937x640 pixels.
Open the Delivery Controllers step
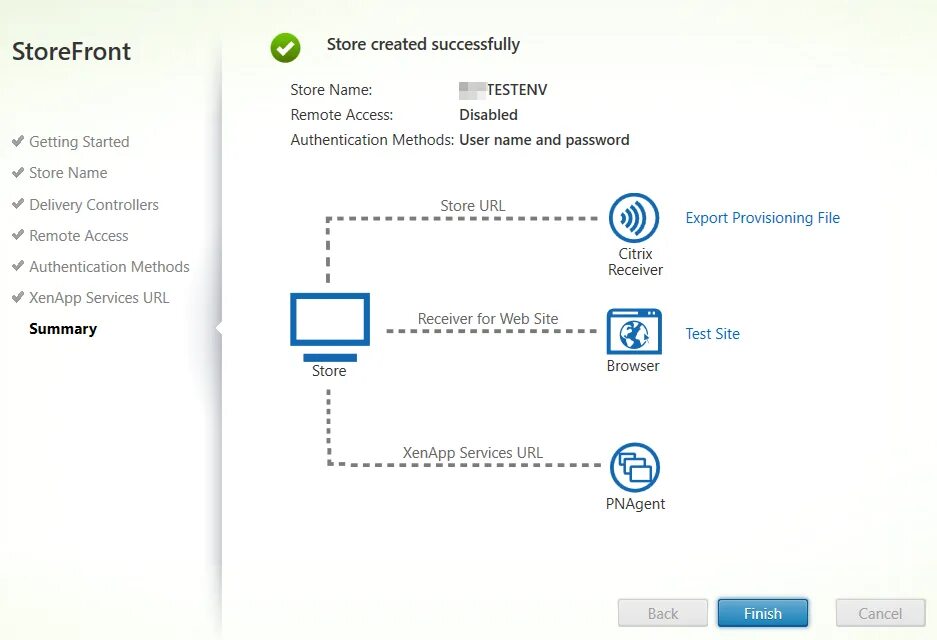pos(94,205)
